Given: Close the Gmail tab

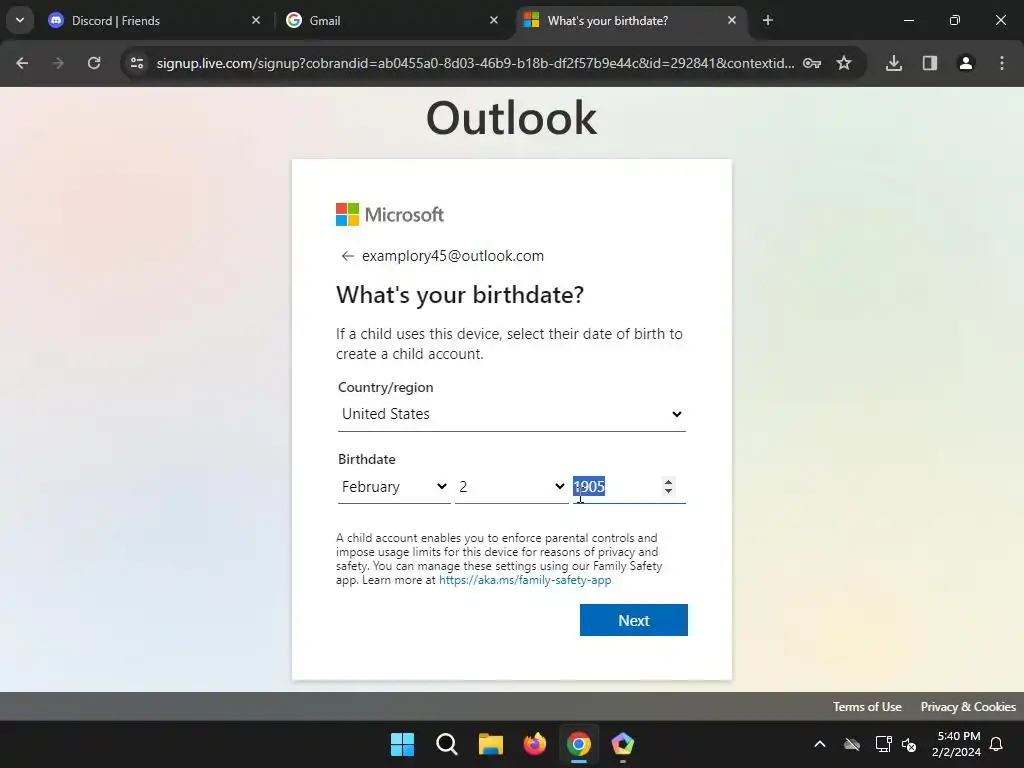Looking at the screenshot, I should coord(494,20).
